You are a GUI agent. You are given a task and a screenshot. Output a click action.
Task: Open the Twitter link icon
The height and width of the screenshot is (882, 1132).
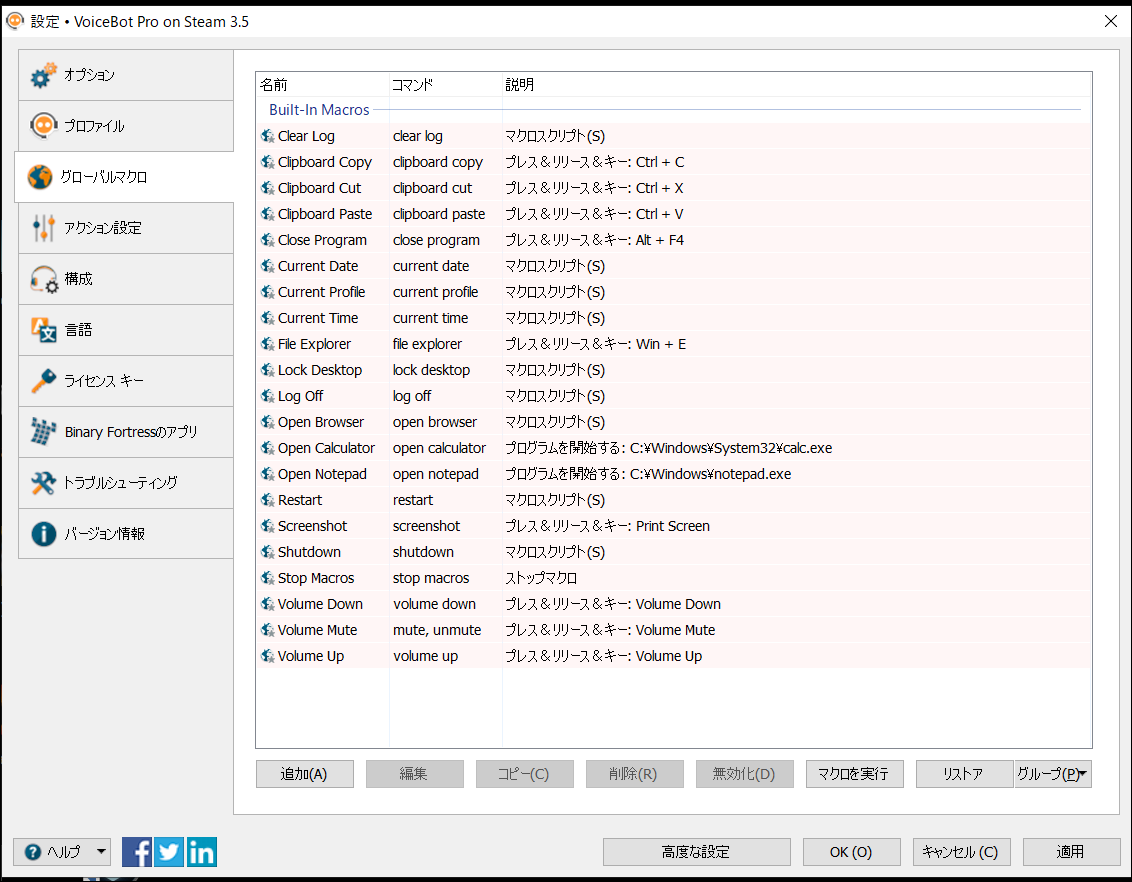tap(169, 852)
